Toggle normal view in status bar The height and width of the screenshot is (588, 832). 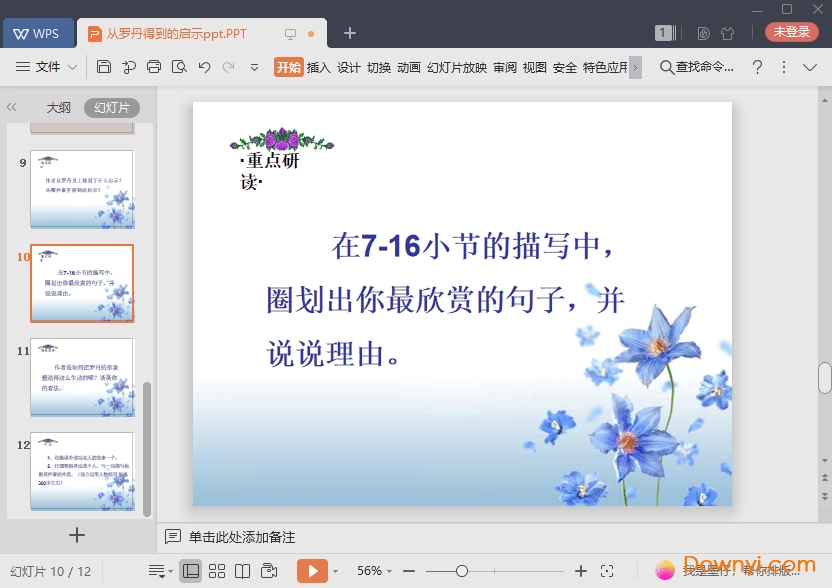(x=191, y=570)
